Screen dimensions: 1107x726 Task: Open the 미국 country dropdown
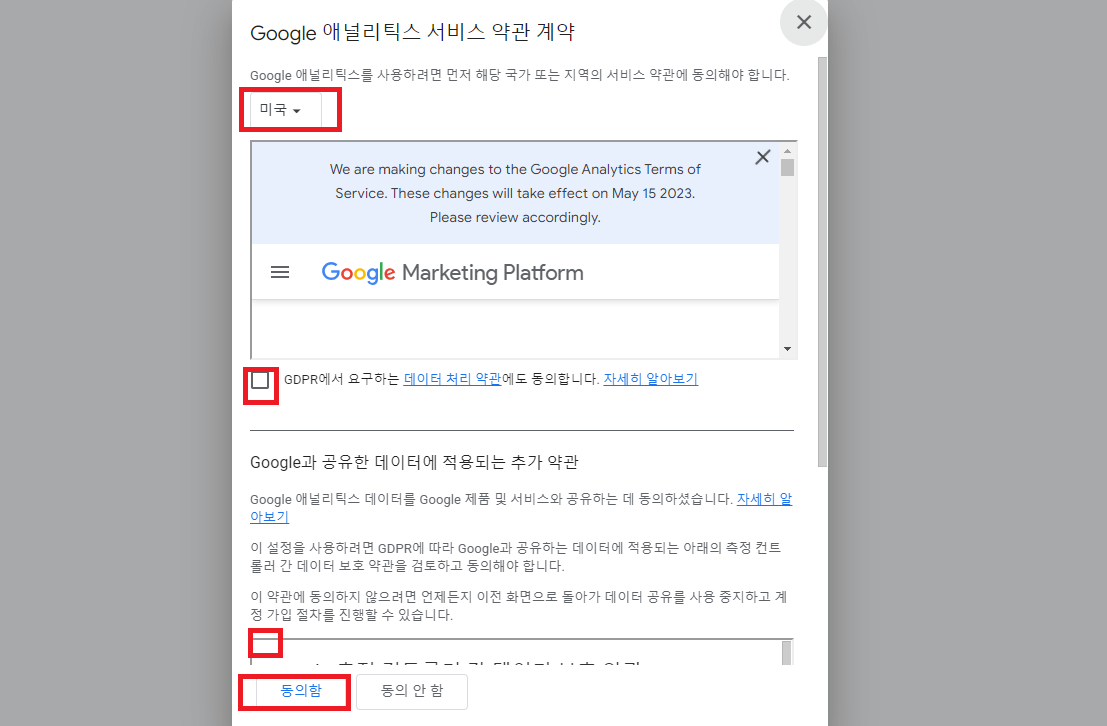coord(286,109)
